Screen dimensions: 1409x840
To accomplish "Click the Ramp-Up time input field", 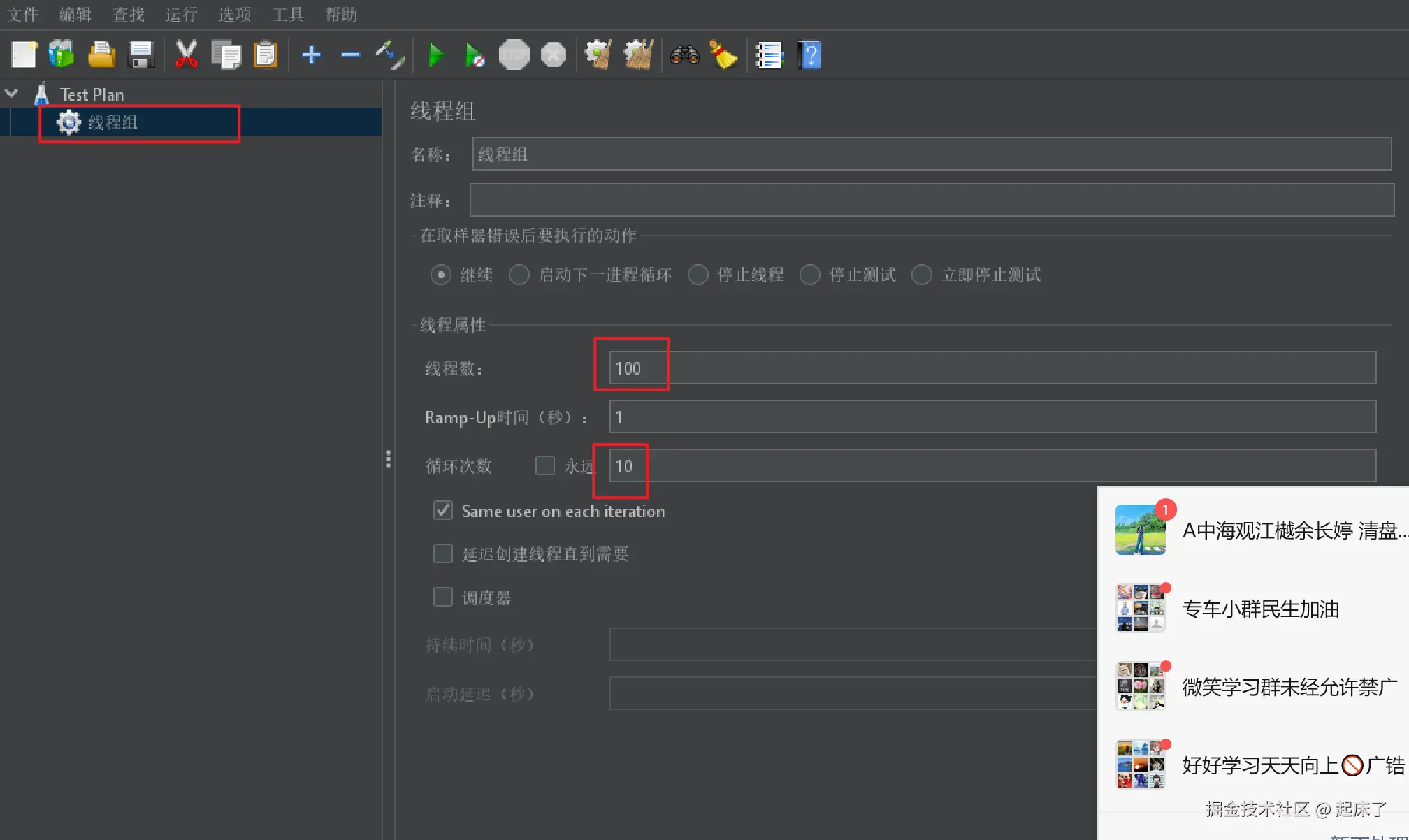I will (x=992, y=417).
